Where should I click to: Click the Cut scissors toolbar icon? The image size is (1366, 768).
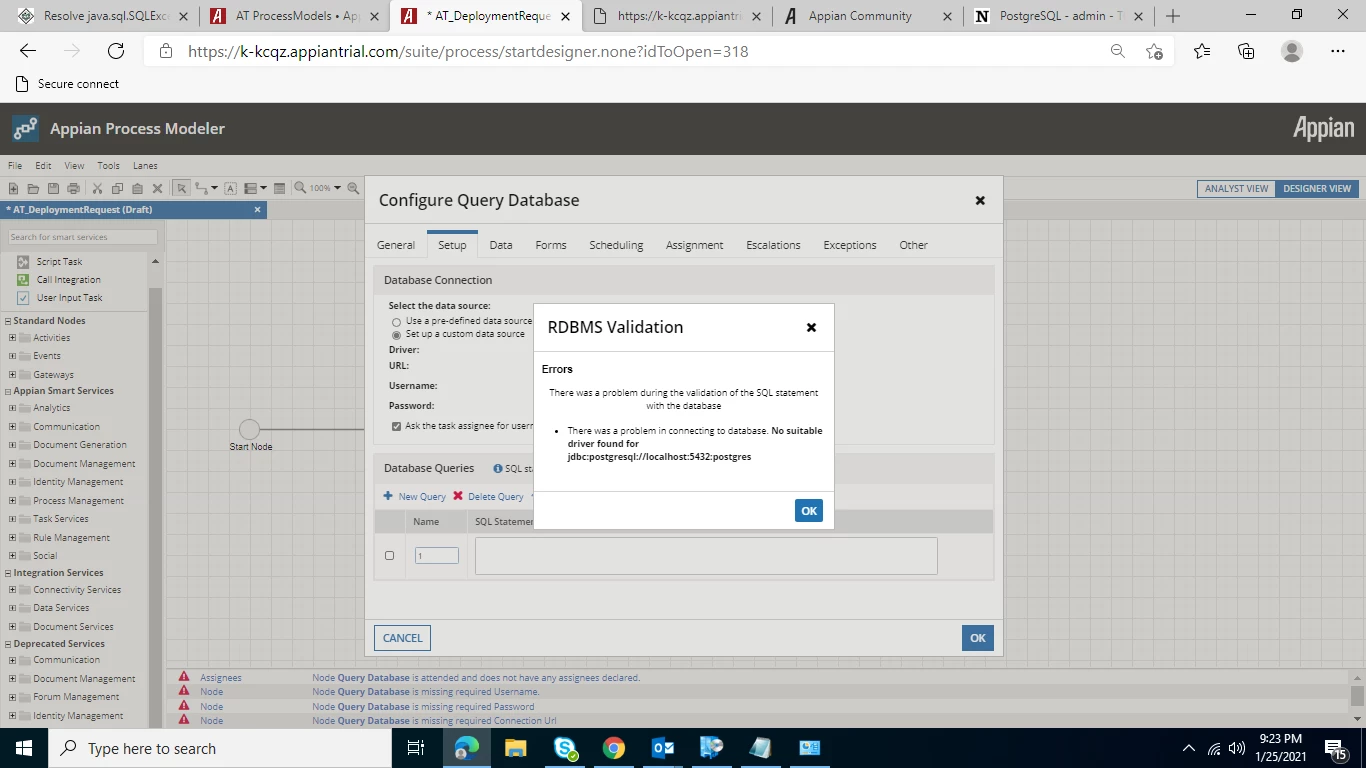(x=97, y=188)
